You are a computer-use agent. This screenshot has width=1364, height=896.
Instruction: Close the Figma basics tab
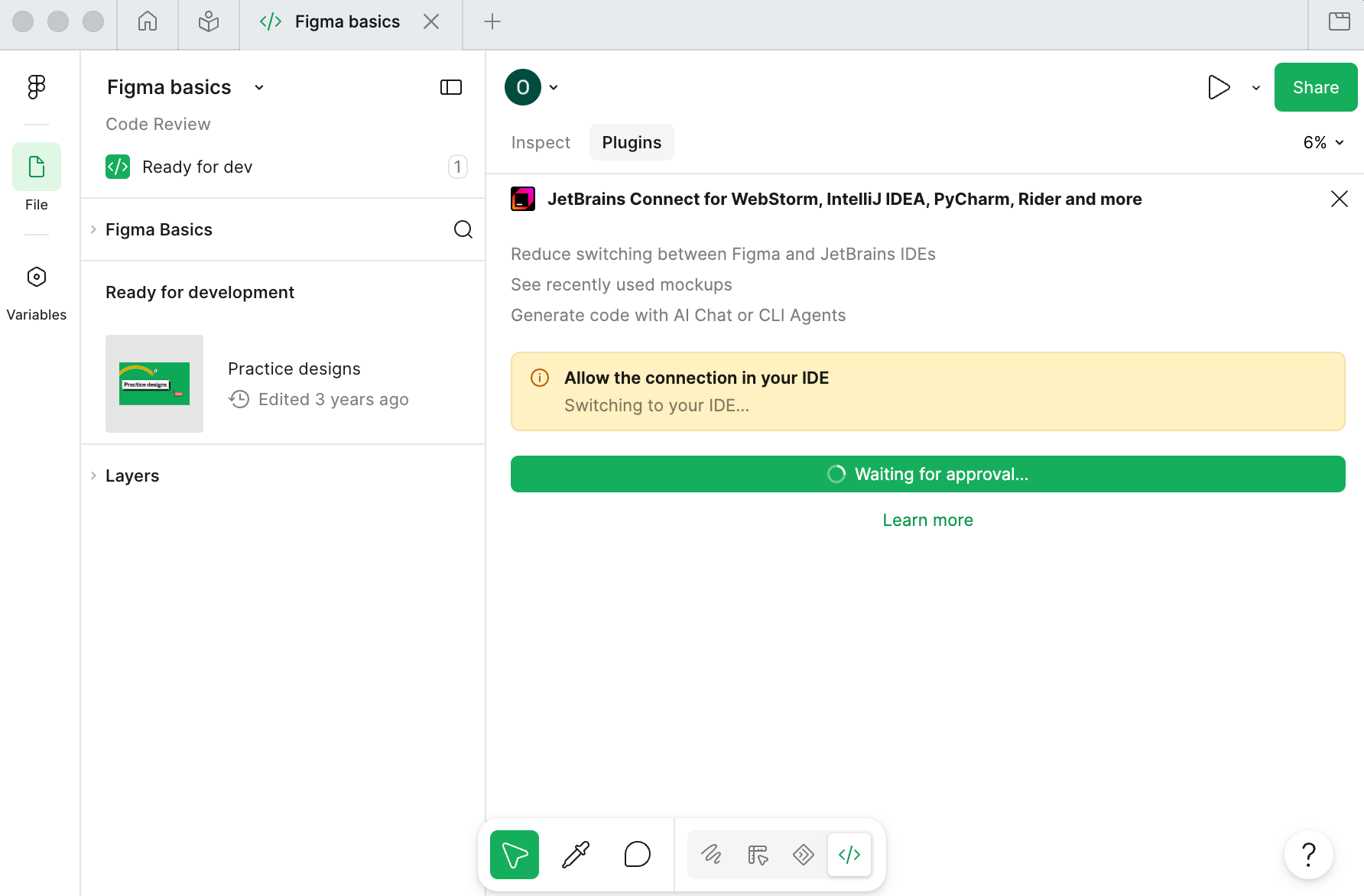[x=431, y=21]
